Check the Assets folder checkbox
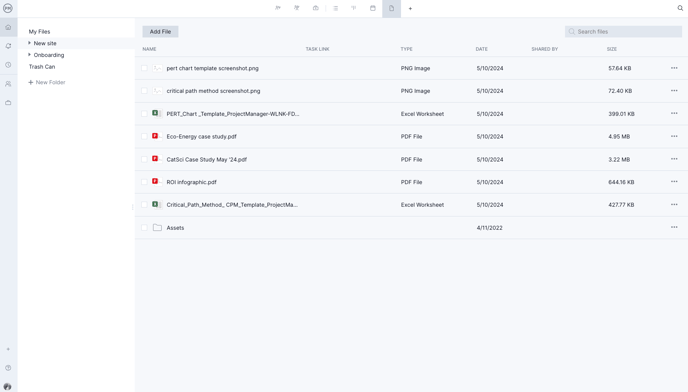This screenshot has height=392, width=688. click(144, 228)
